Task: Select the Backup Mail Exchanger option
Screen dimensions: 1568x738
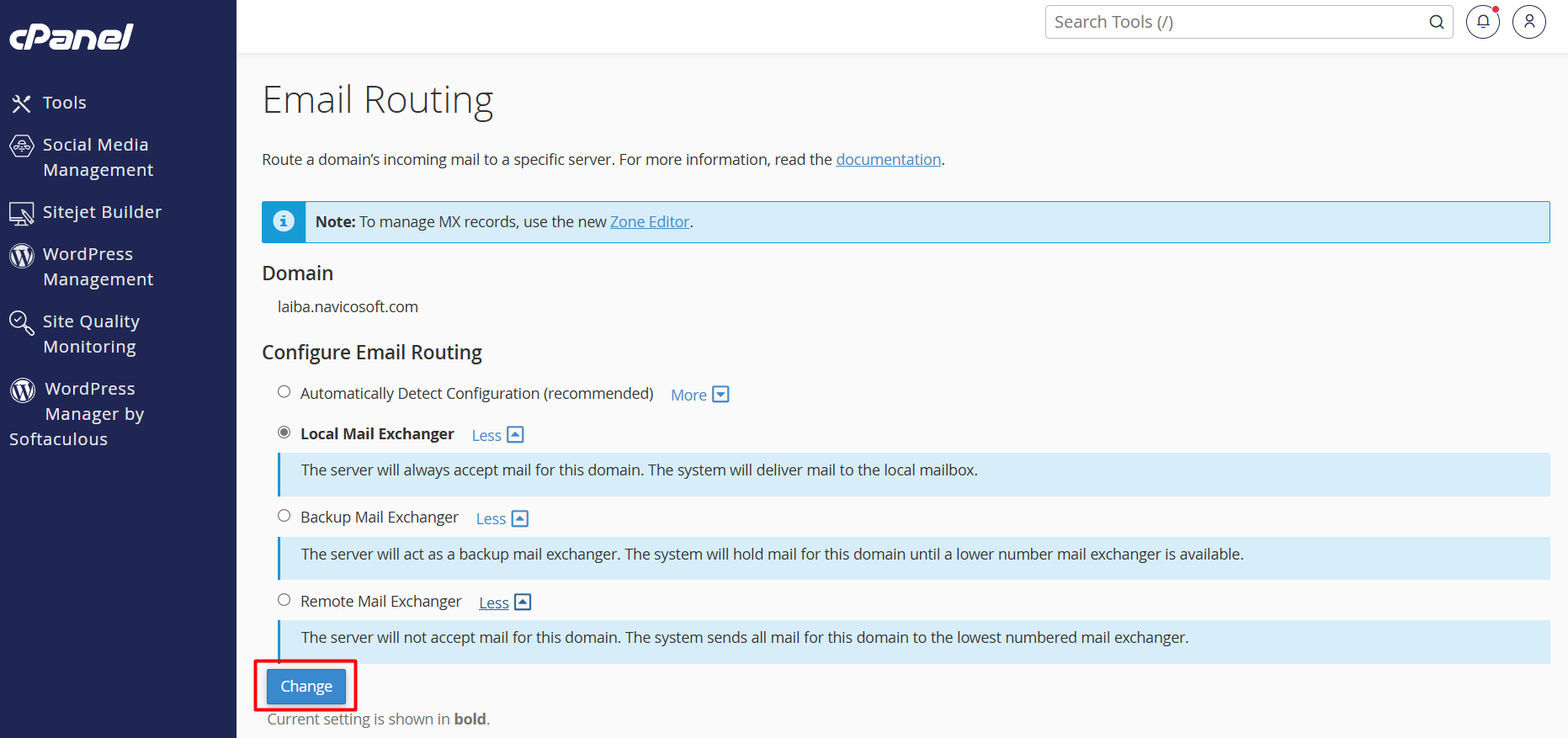Action: (x=284, y=516)
